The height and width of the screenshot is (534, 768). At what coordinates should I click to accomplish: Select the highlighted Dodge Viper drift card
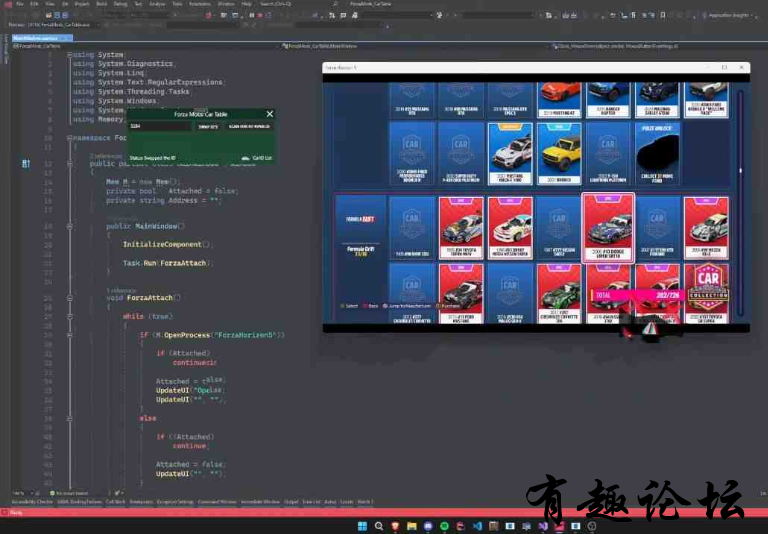(x=608, y=228)
